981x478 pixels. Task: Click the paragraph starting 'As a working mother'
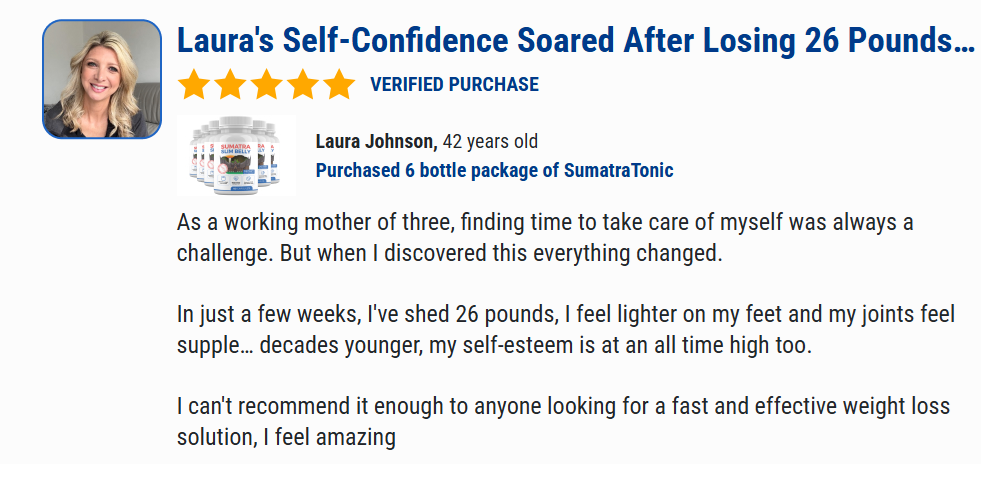click(545, 238)
